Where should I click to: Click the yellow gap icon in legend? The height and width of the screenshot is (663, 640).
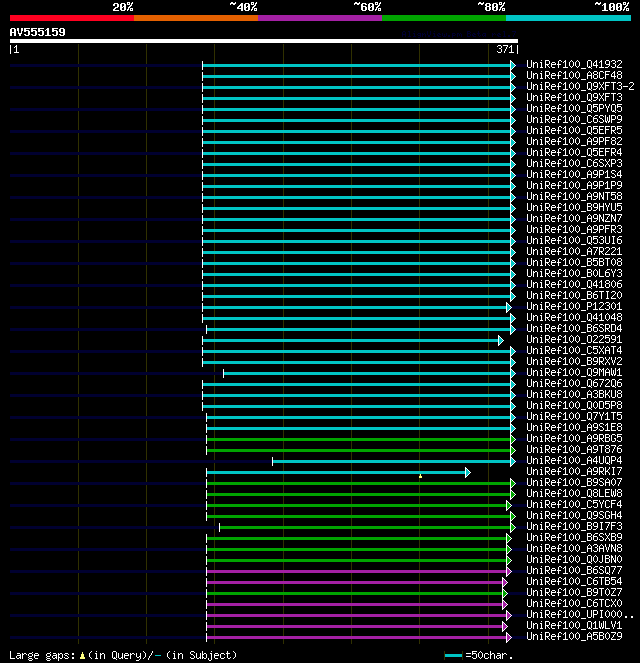coord(82,656)
